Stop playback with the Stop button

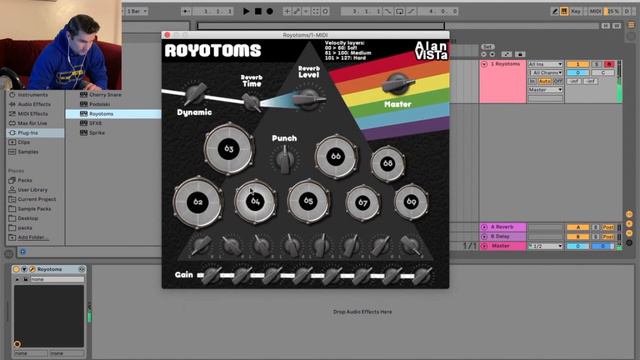coord(258,11)
